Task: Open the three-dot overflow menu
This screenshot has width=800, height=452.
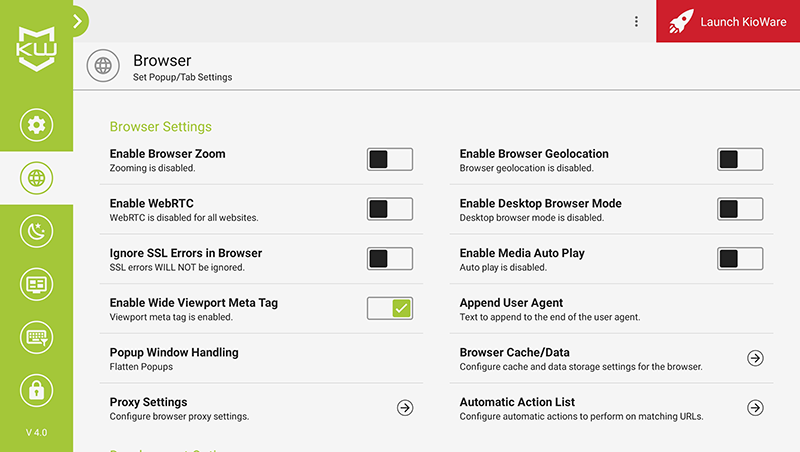Action: 636,21
